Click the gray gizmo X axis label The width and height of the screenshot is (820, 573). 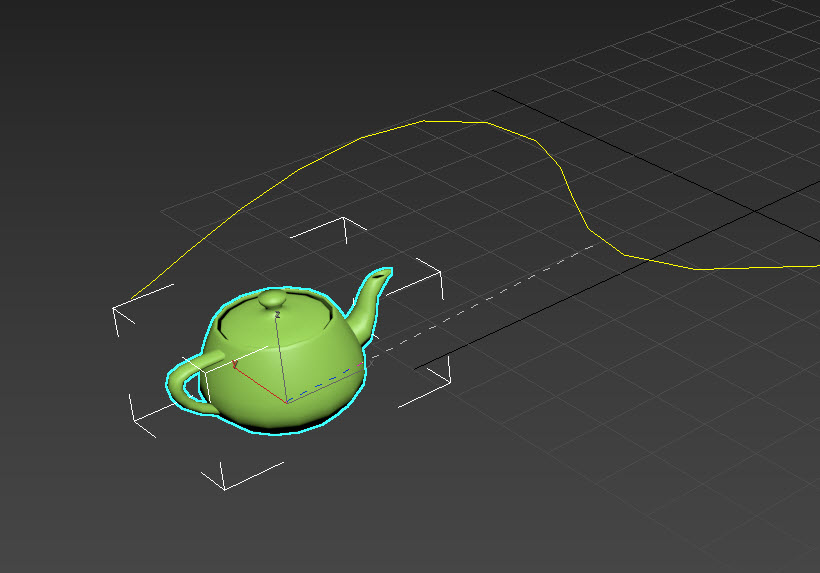point(372,362)
